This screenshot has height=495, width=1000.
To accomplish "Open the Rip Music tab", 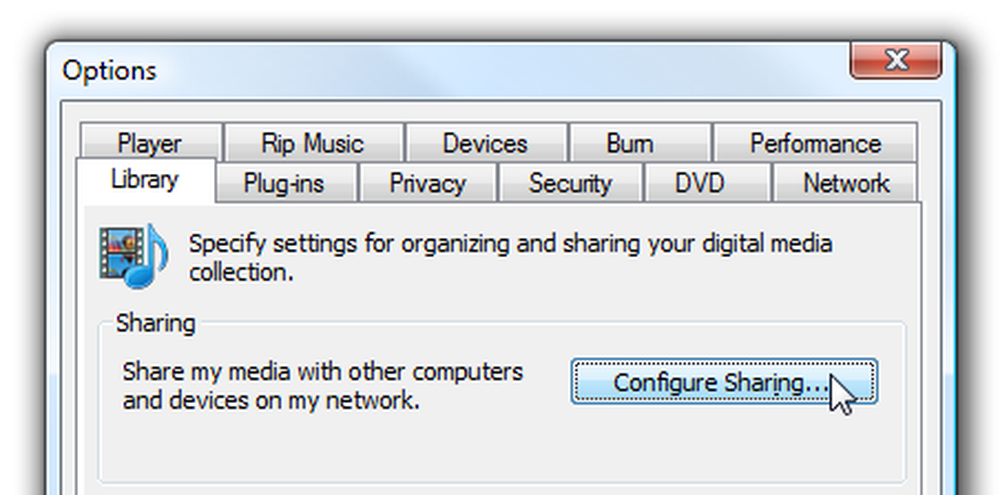I will (313, 143).
